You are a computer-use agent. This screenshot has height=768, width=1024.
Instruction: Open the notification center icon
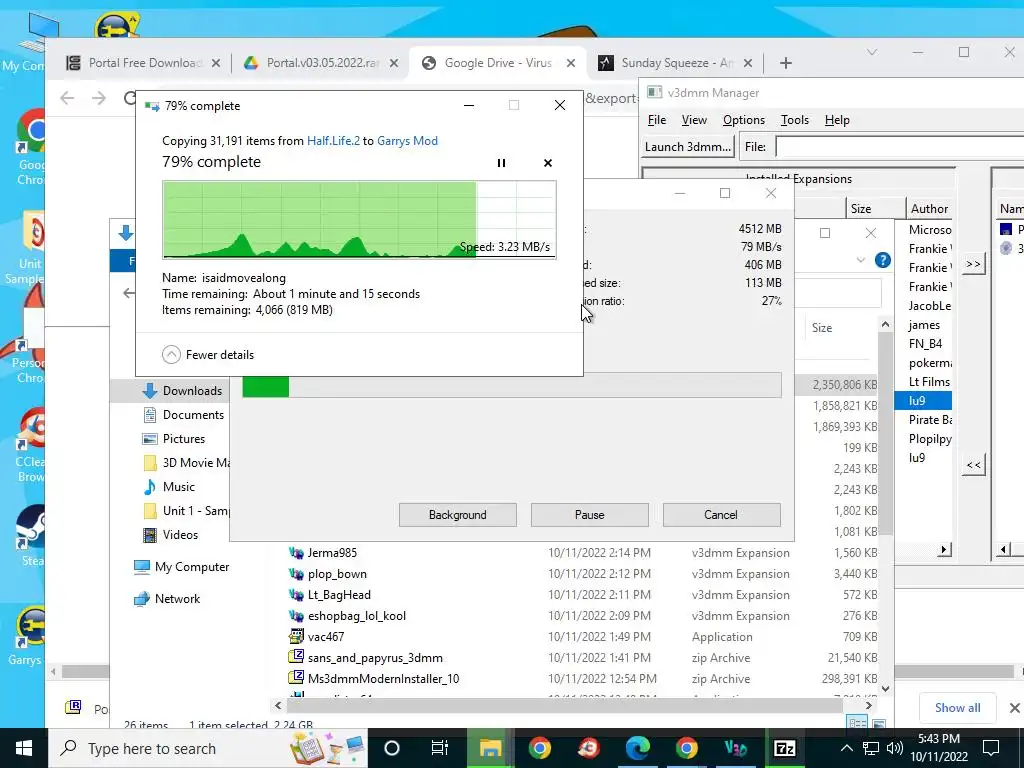point(991,748)
